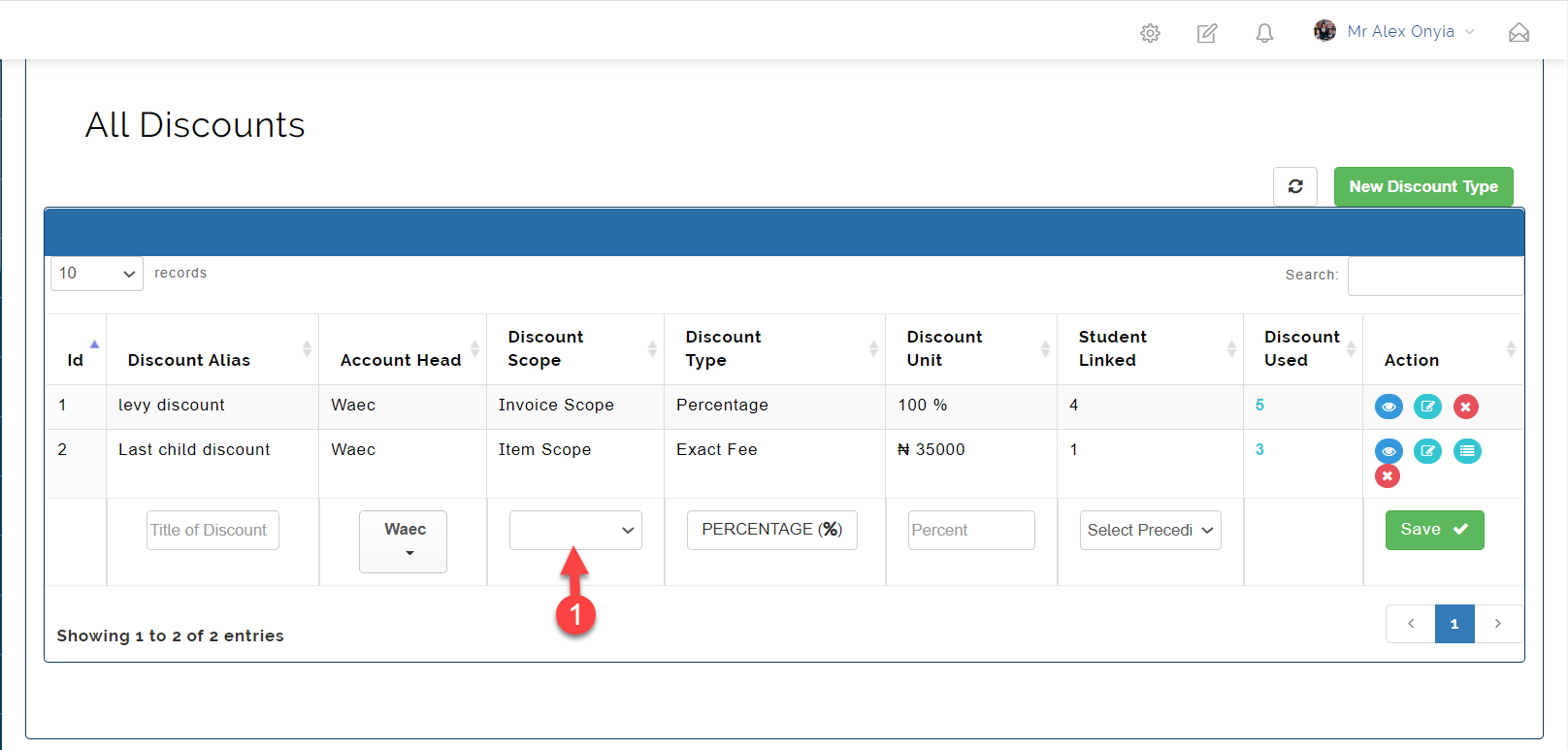The width and height of the screenshot is (1568, 750).
Task: Go to previous page of entries
Action: click(1411, 624)
